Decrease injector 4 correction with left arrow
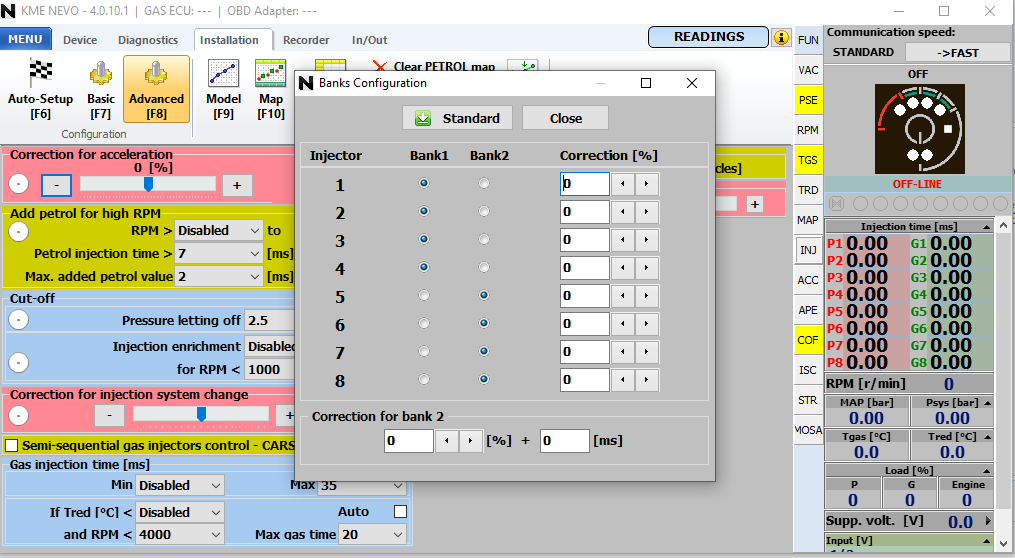Viewport: 1015px width, 558px height. click(623, 268)
